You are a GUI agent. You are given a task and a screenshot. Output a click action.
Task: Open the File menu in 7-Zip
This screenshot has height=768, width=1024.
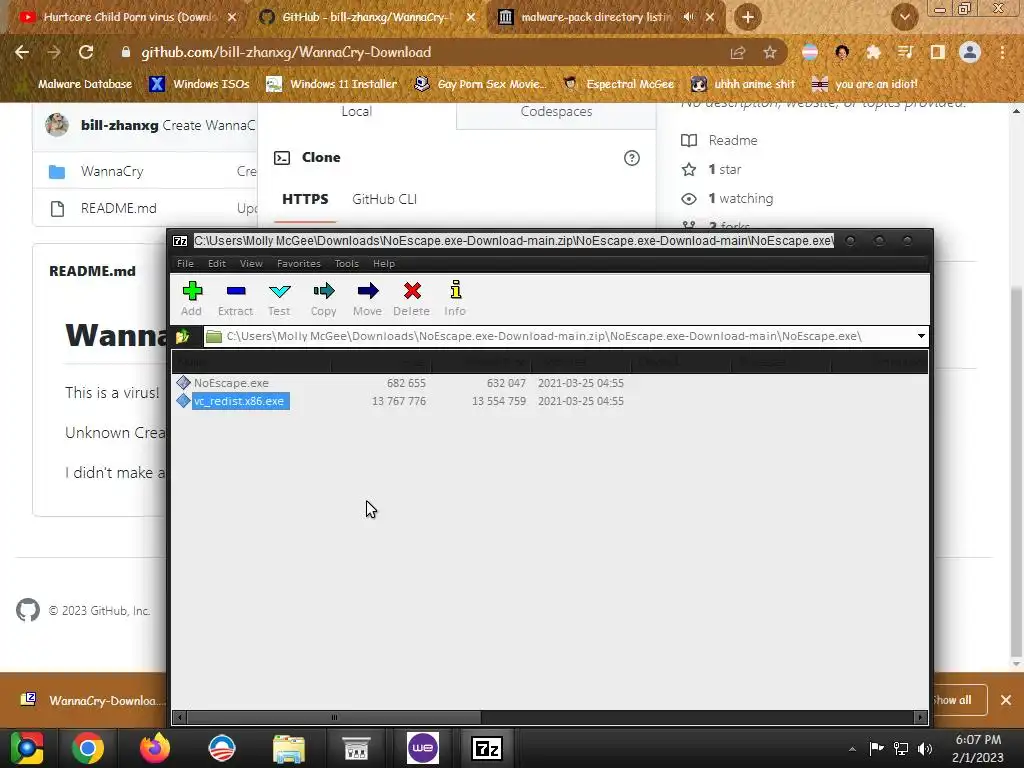pyautogui.click(x=185, y=263)
